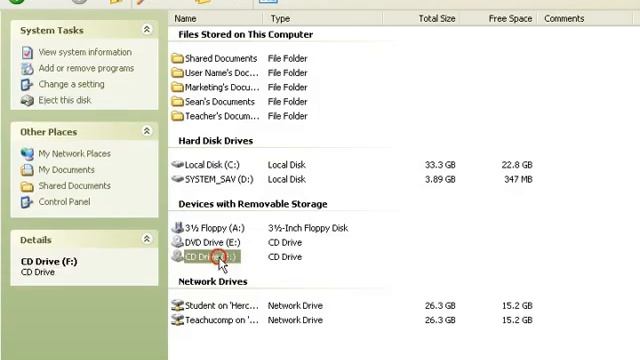Click the View system information icon
This screenshot has height=360, width=640.
pos(27,53)
